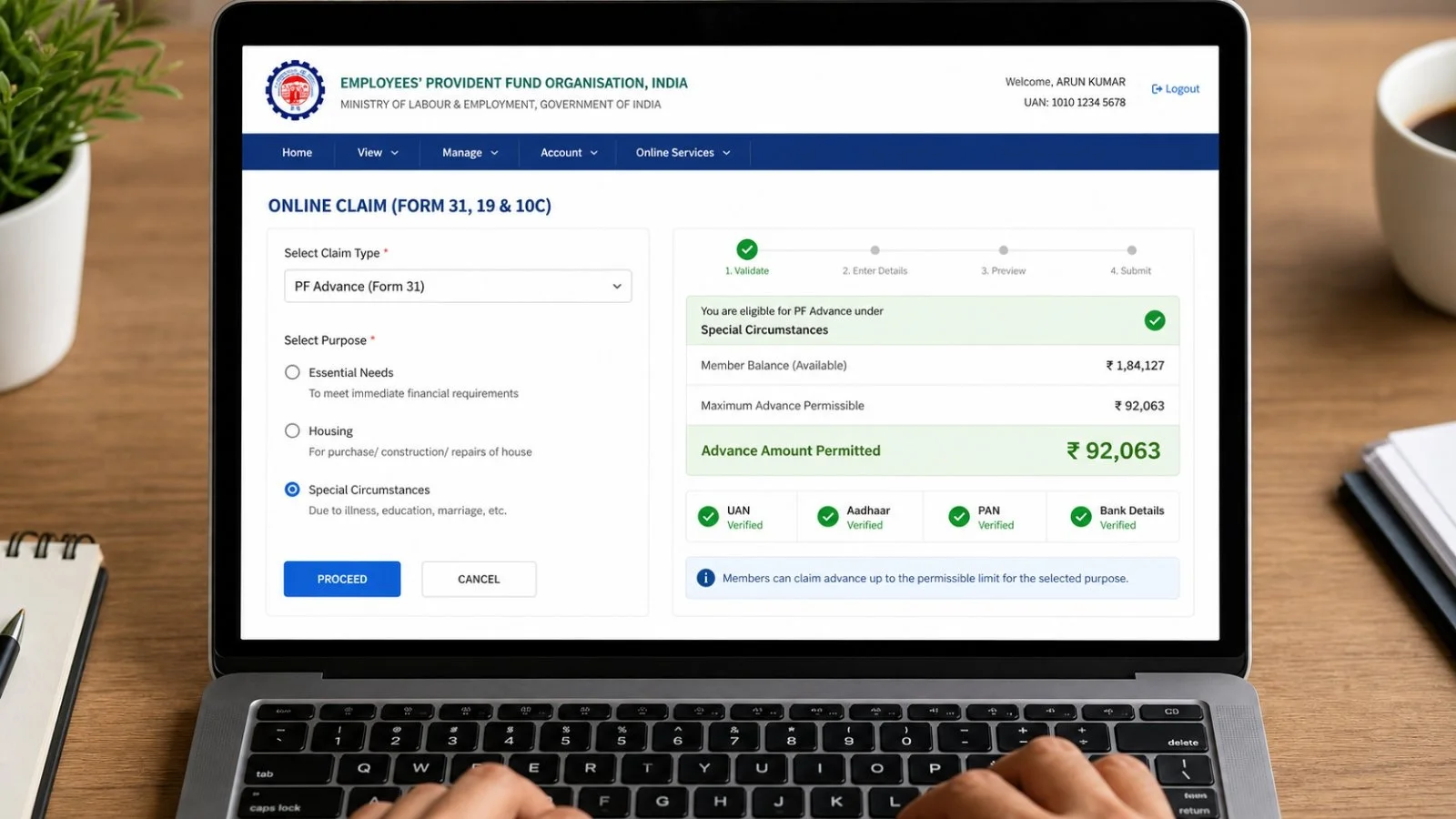This screenshot has height=819, width=1456.
Task: Click 'EMPLOYEES' PROVIDENT FUND ORGANISATION, INDIA' title
Action: pos(514,83)
